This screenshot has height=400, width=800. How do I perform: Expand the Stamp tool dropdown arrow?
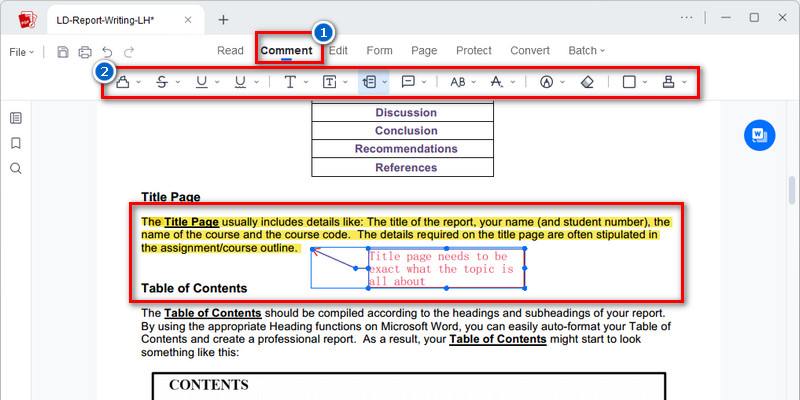click(684, 82)
